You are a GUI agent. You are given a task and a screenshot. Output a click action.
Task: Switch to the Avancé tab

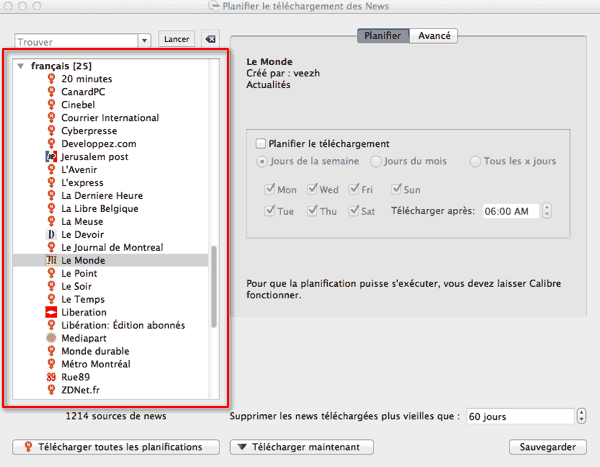(434, 36)
